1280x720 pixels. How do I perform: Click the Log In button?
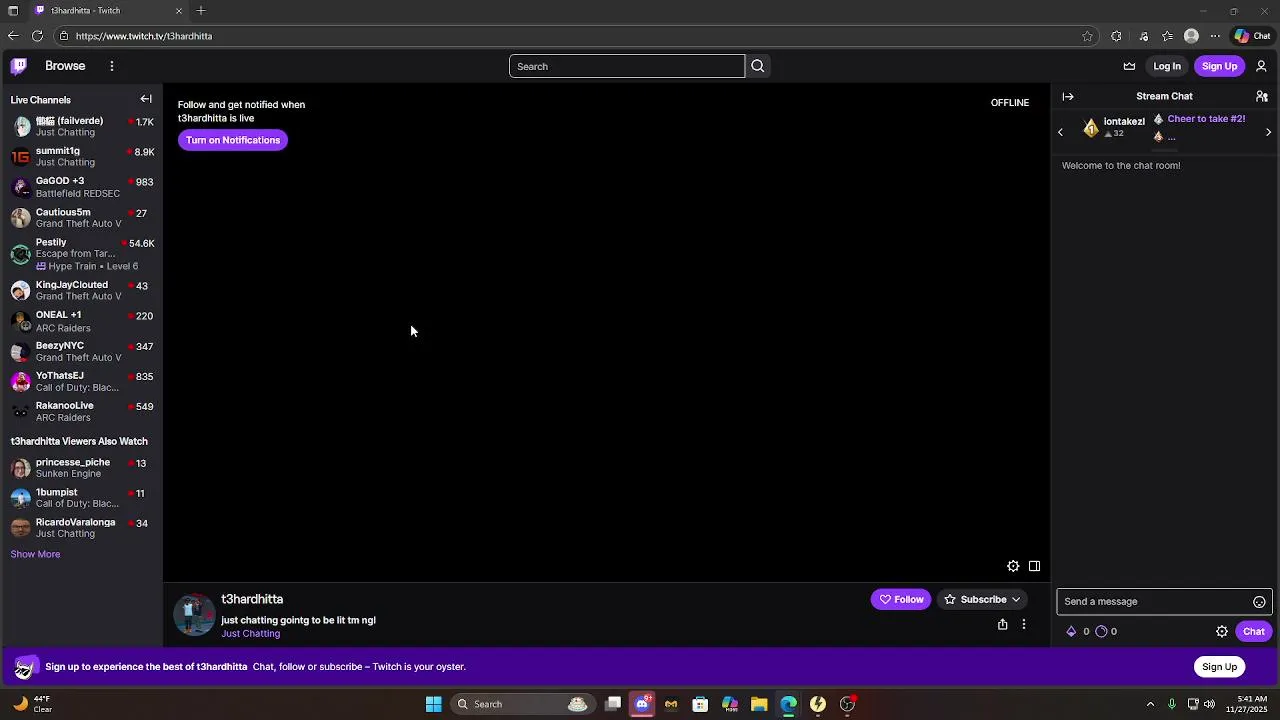click(x=1167, y=66)
